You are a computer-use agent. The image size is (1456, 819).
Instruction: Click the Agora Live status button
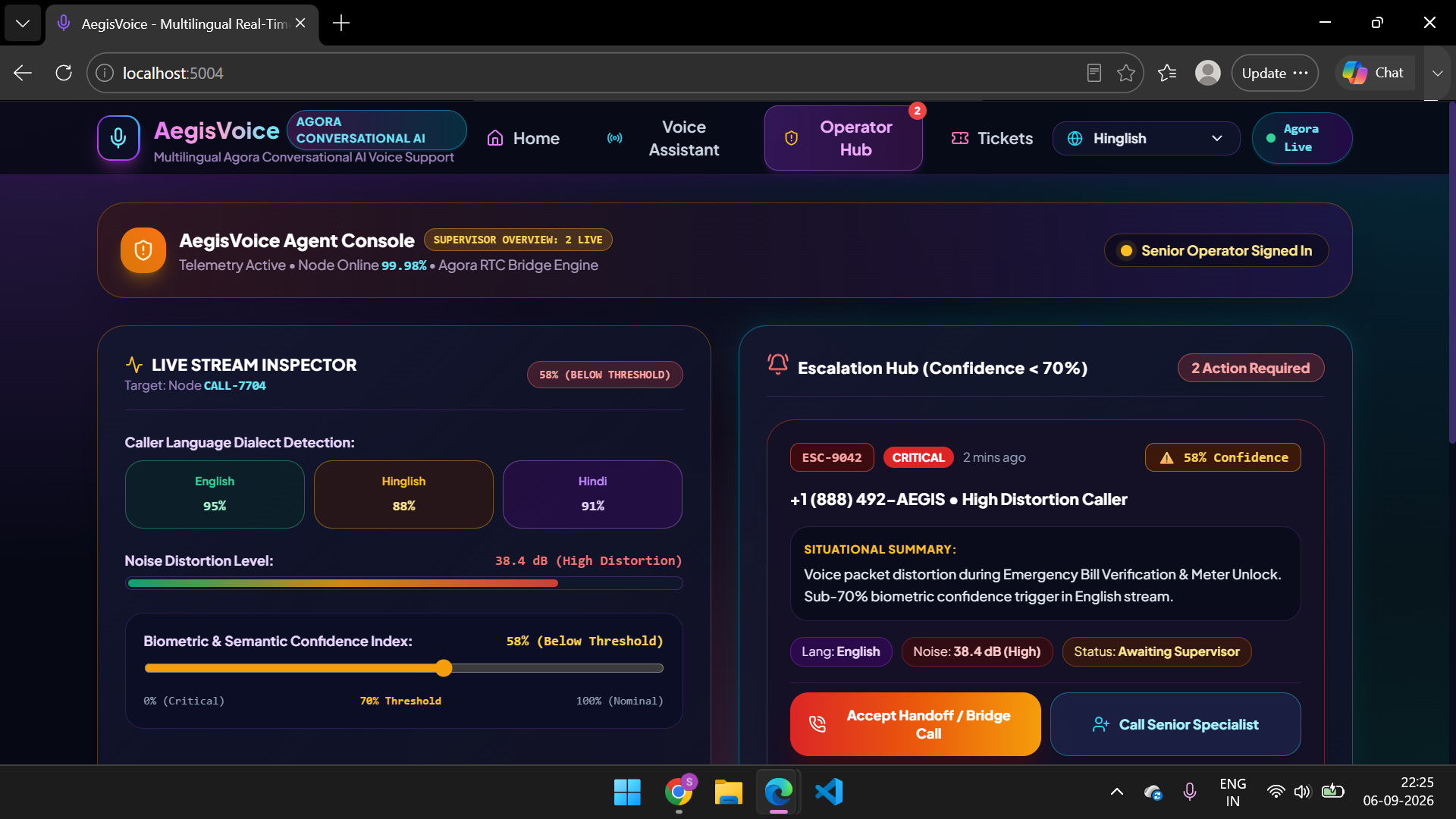click(1301, 138)
